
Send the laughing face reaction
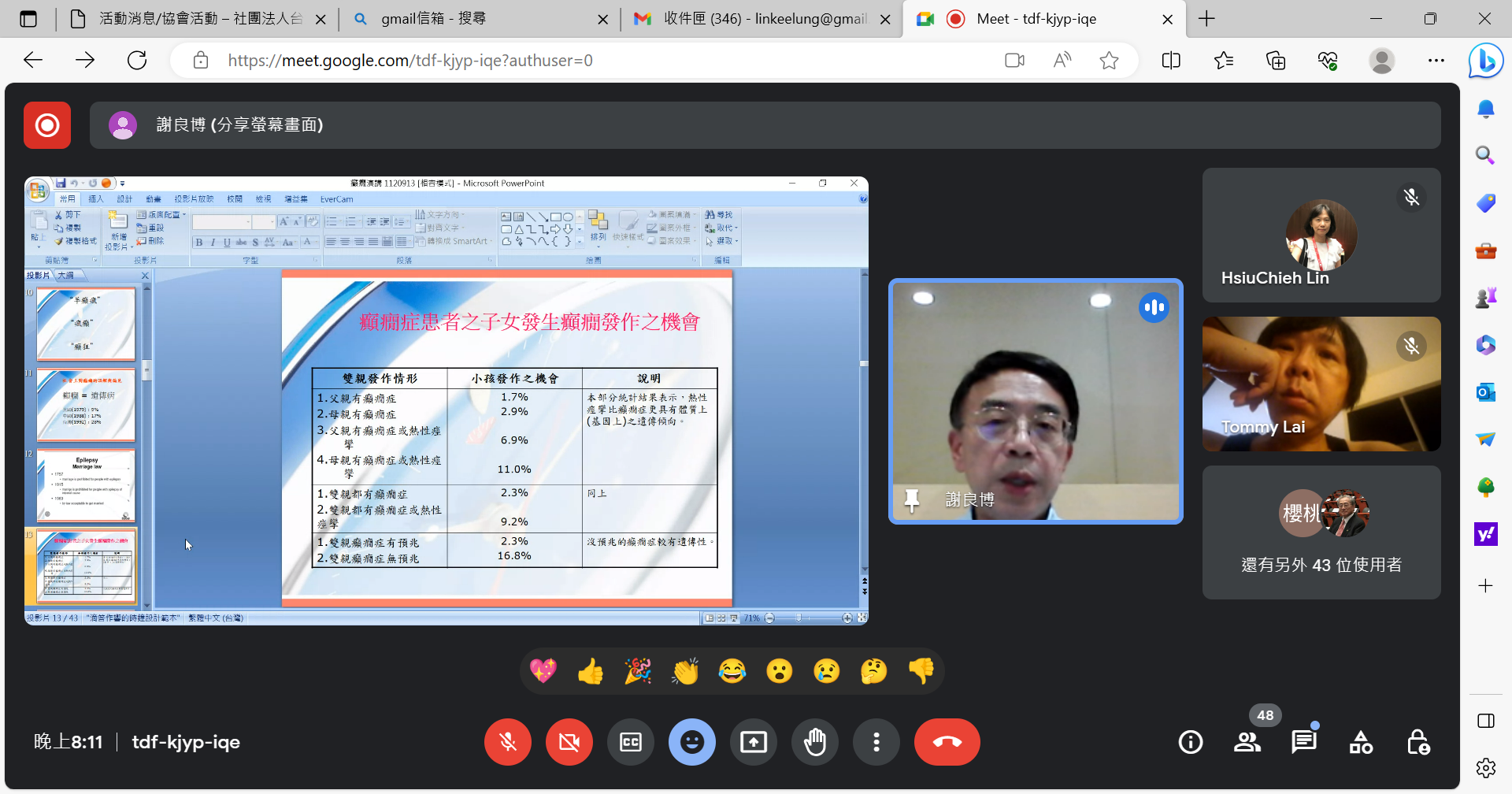732,671
